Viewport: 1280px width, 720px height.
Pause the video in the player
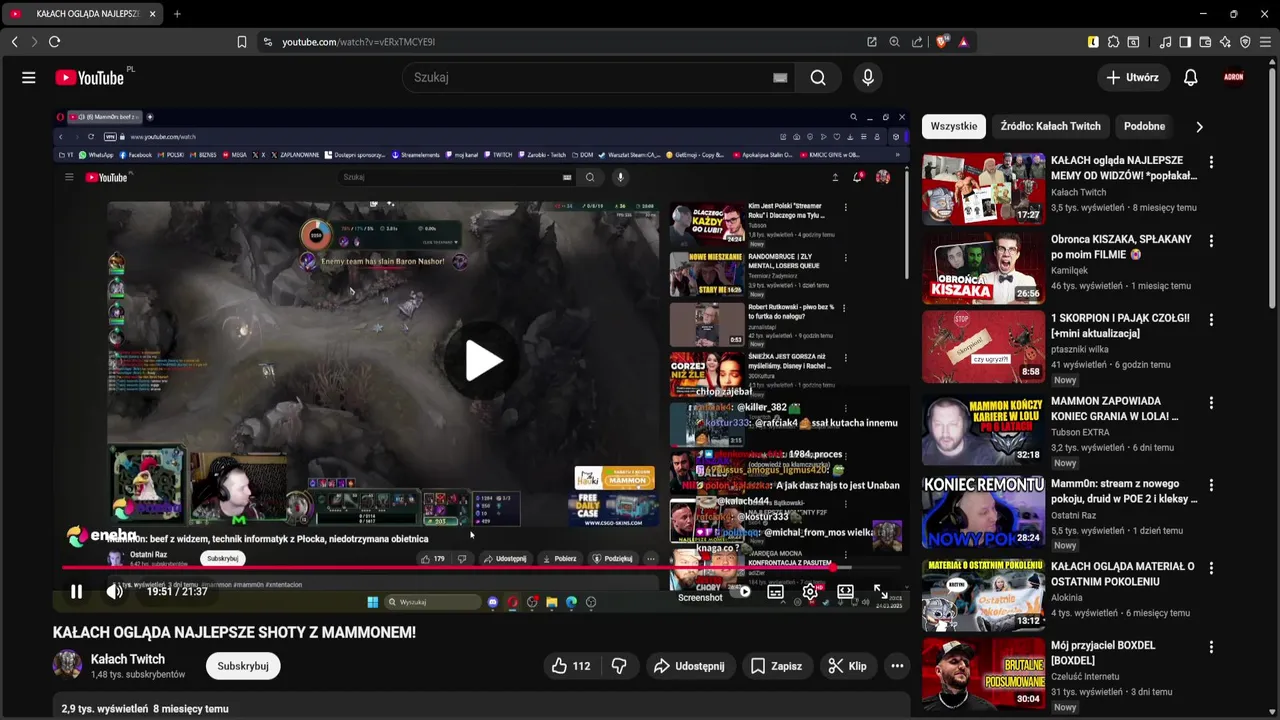[76, 591]
